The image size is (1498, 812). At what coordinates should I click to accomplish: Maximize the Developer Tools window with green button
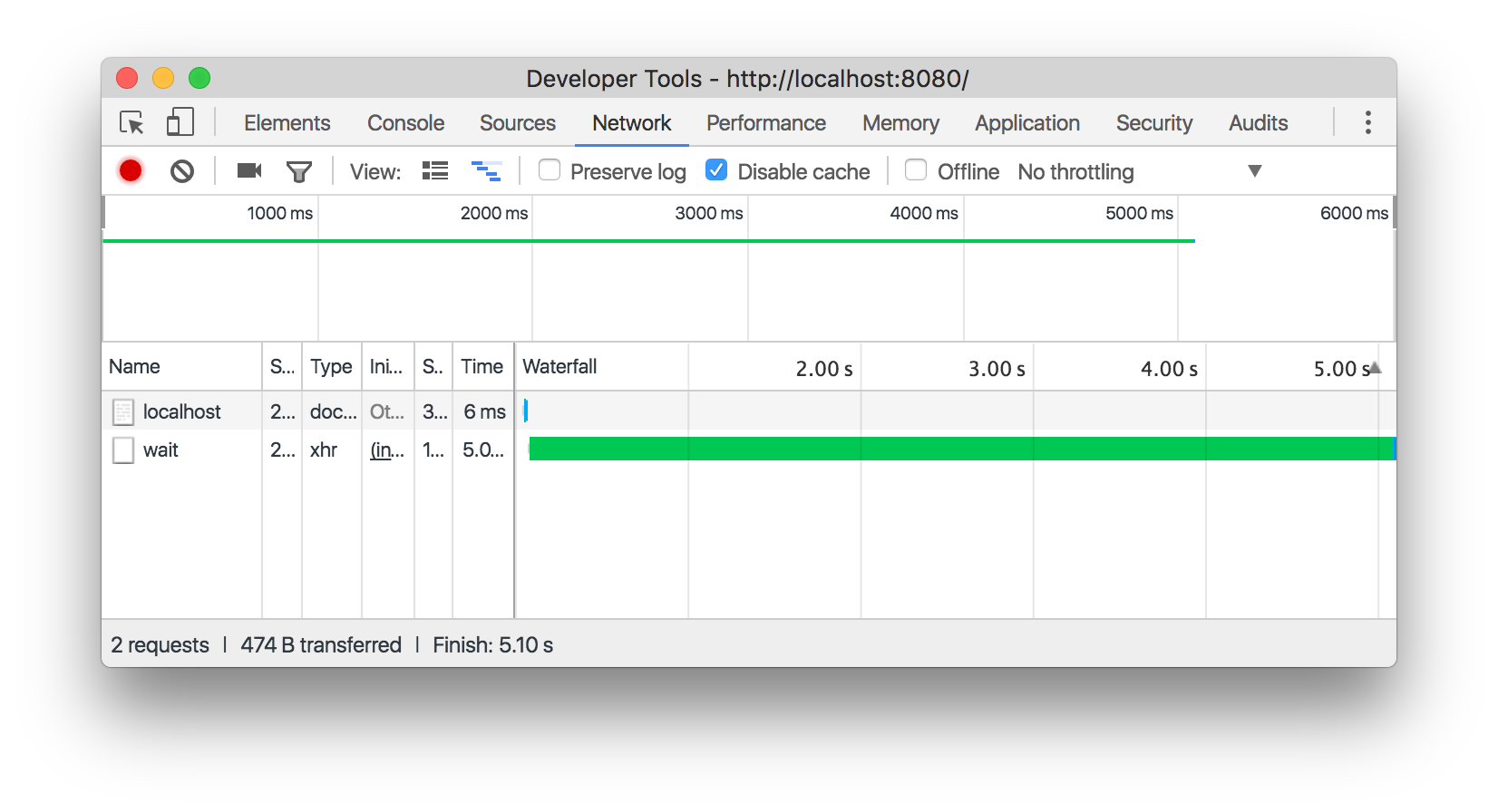(199, 78)
